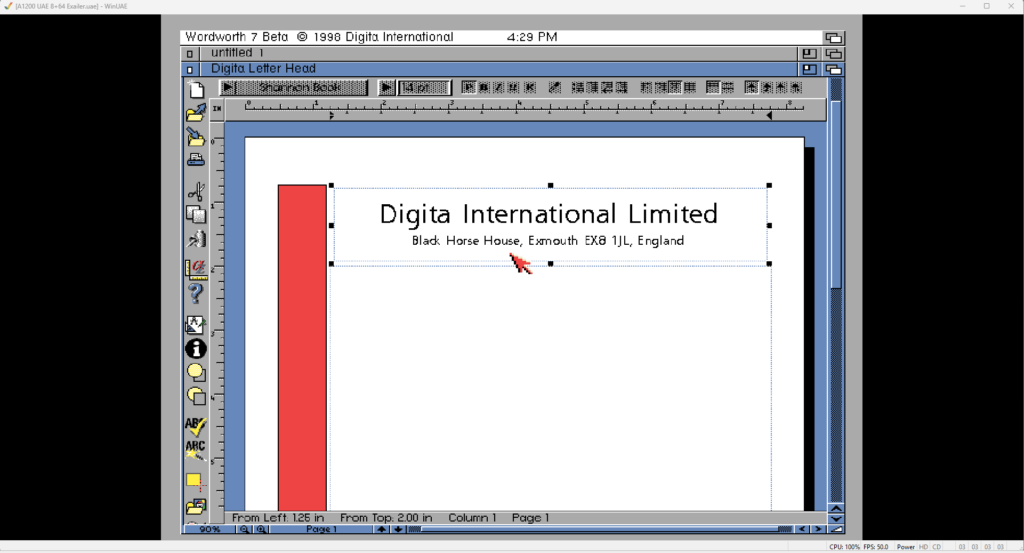Show document information with the black 'i' icon
The height and width of the screenshot is (553, 1024).
196,349
